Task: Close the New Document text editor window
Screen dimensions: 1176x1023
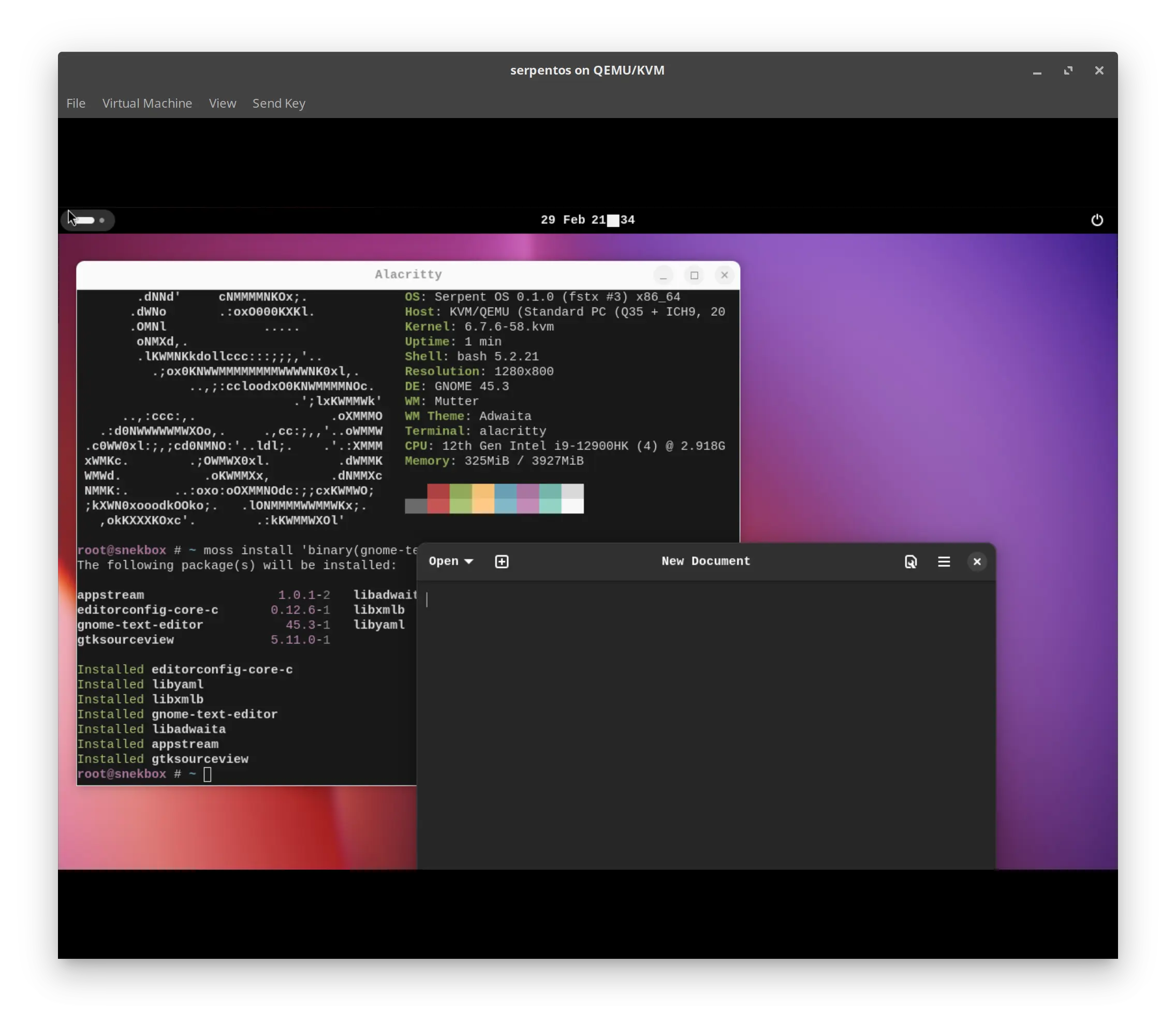Action: (977, 562)
